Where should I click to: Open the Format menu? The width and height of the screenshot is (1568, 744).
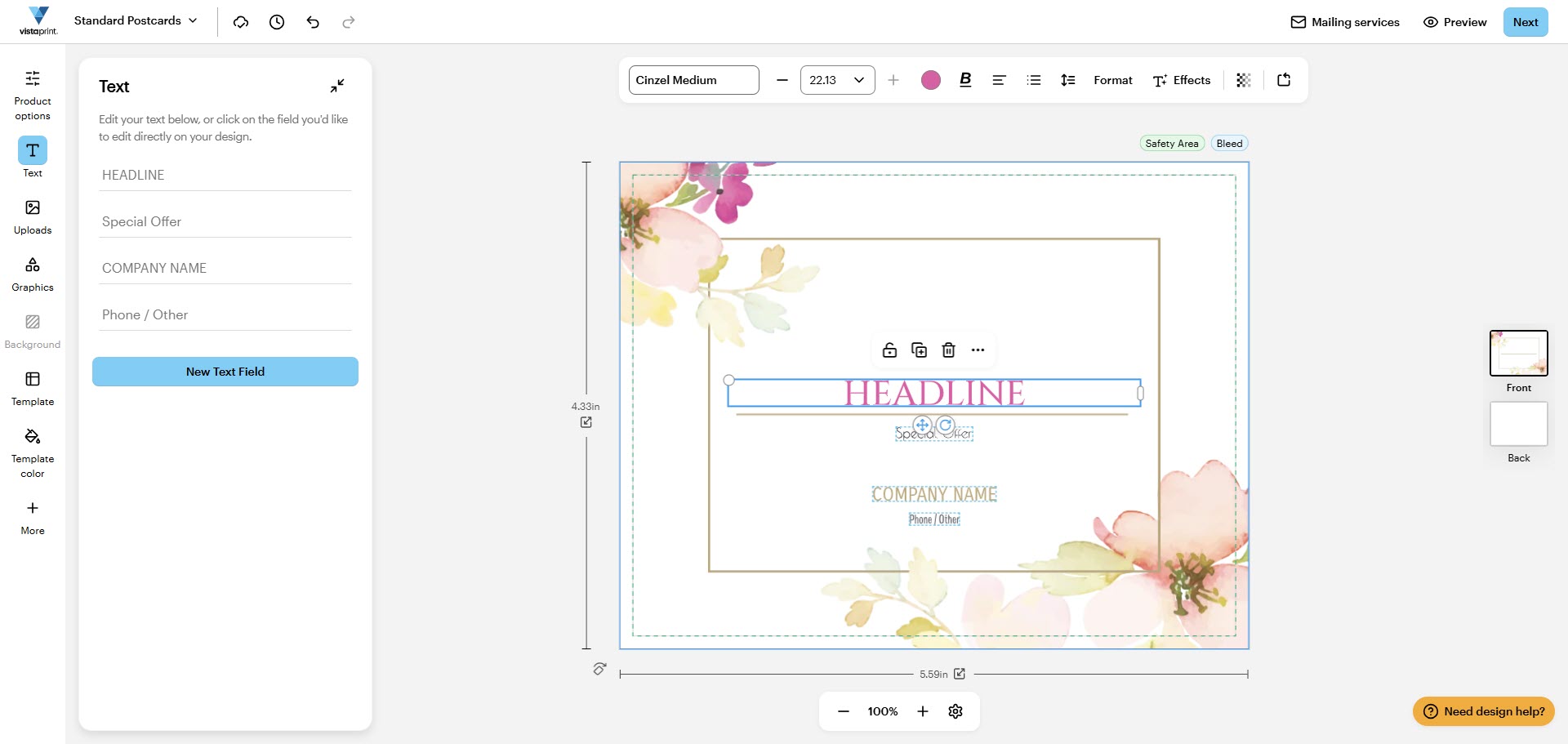(1113, 80)
